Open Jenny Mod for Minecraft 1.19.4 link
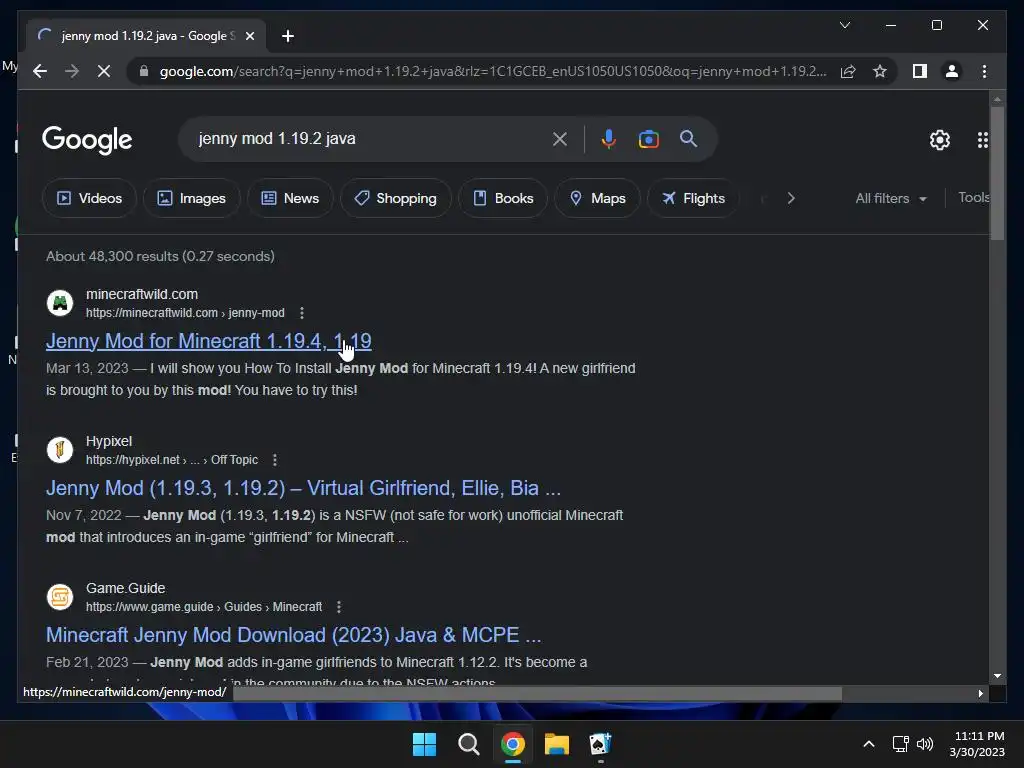Viewport: 1024px width, 768px height. tap(208, 341)
